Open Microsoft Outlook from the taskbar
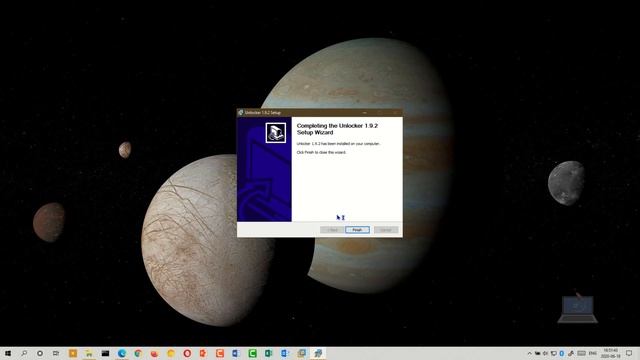This screenshot has width=640, height=360. 285,353
